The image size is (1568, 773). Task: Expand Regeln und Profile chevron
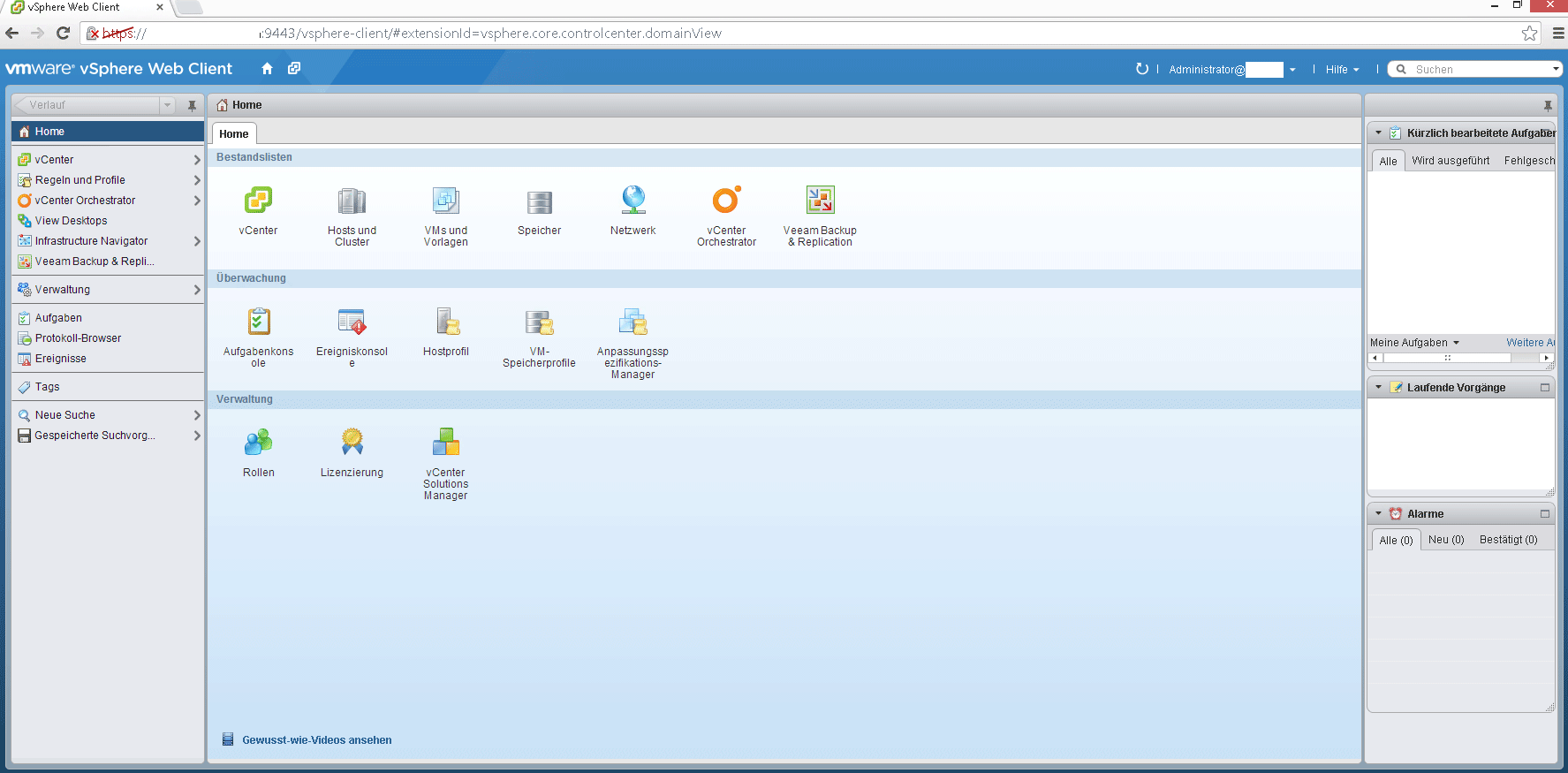coord(197,180)
